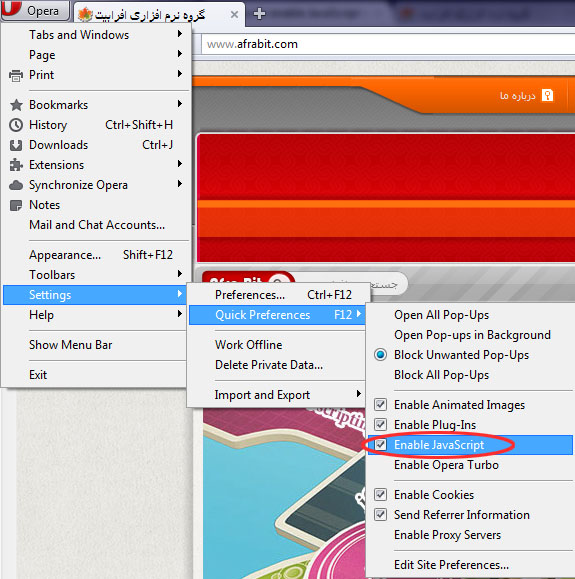The width and height of the screenshot is (575, 579).
Task: Toggle Enable Proxy Servers
Action: point(470,535)
